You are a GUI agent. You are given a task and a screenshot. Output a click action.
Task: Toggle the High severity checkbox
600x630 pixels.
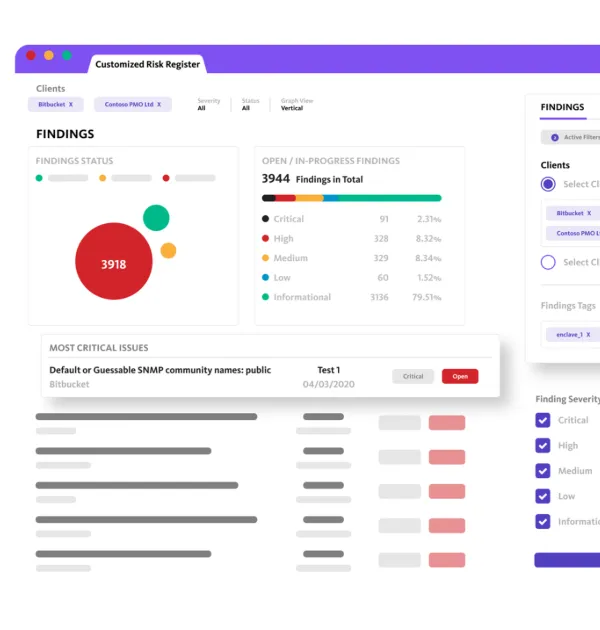pyautogui.click(x=543, y=446)
